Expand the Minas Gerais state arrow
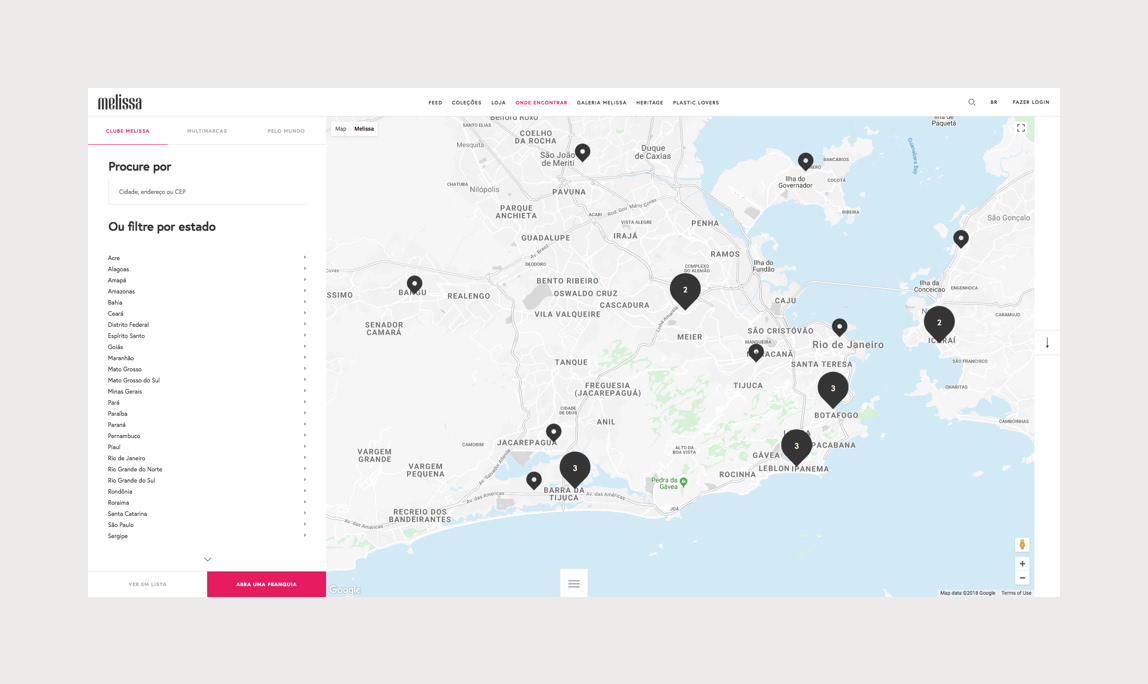Viewport: 1148px width, 684px height. (x=305, y=391)
